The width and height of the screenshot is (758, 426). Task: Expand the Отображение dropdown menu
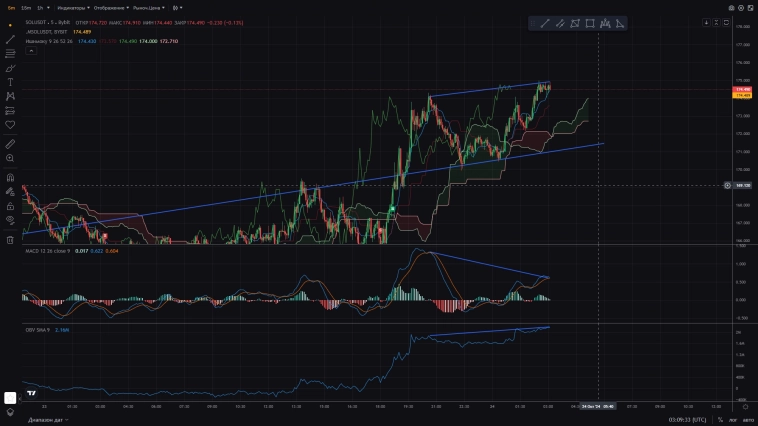tap(110, 7)
